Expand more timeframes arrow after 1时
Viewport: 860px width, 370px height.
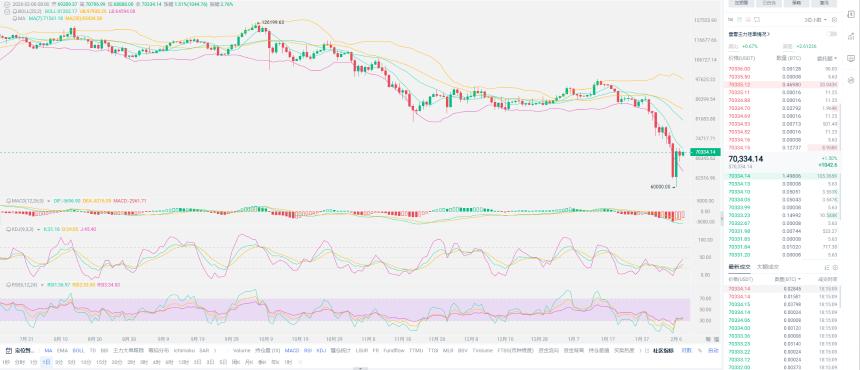tap(300, 362)
